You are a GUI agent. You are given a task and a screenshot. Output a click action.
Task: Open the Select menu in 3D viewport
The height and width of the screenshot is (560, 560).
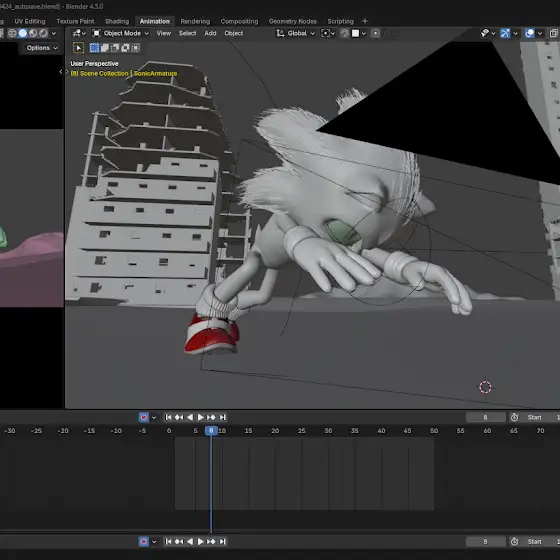click(188, 33)
